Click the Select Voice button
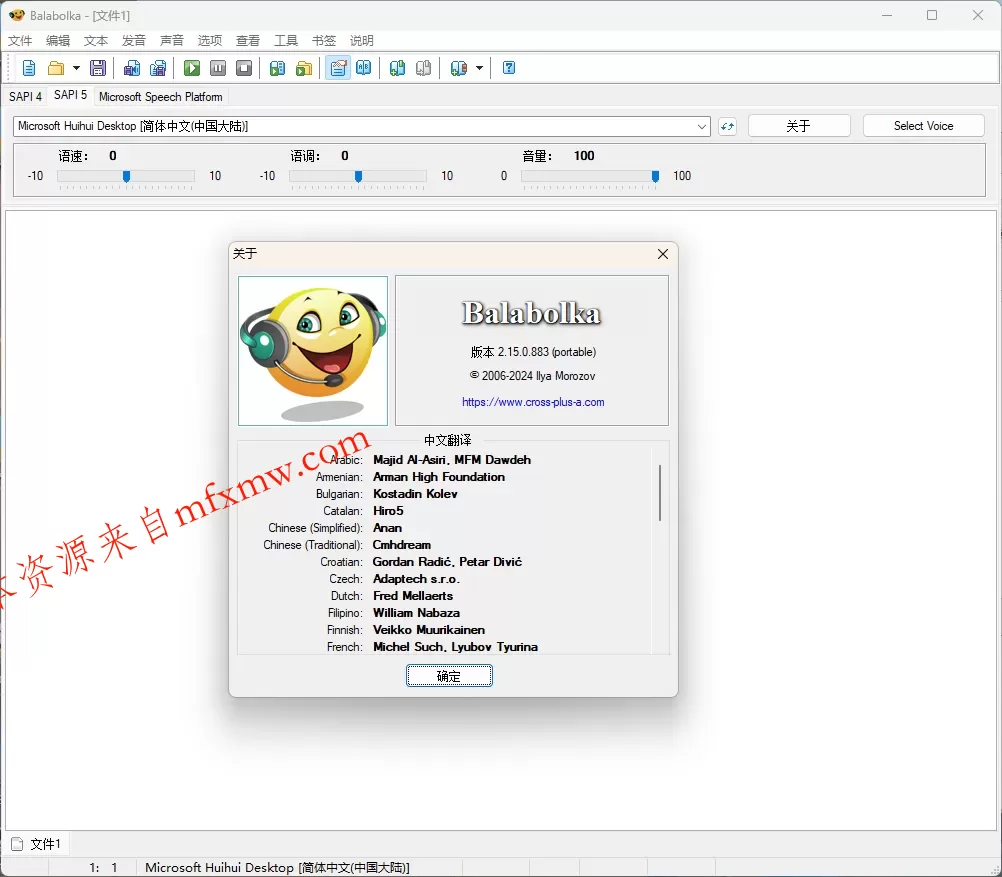Image resolution: width=1002 pixels, height=877 pixels. click(x=923, y=126)
